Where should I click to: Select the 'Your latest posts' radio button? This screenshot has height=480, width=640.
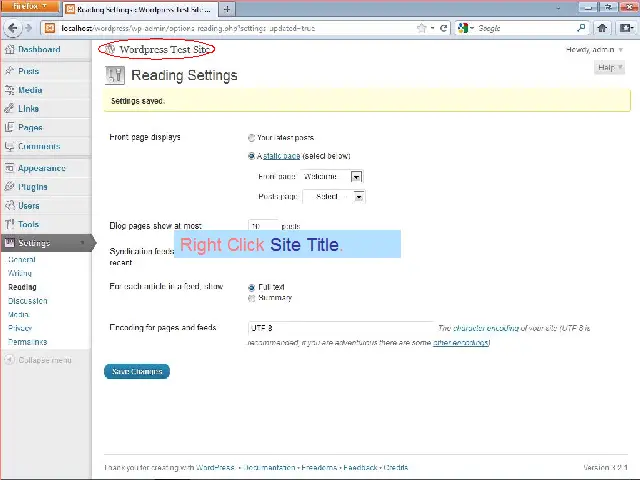pyautogui.click(x=251, y=138)
